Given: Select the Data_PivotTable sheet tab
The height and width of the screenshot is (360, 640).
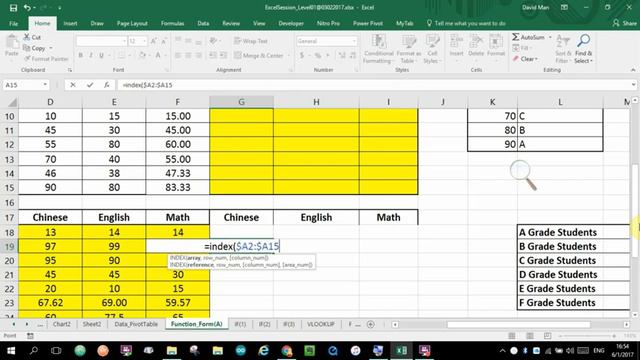Looking at the screenshot, I should [x=136, y=324].
